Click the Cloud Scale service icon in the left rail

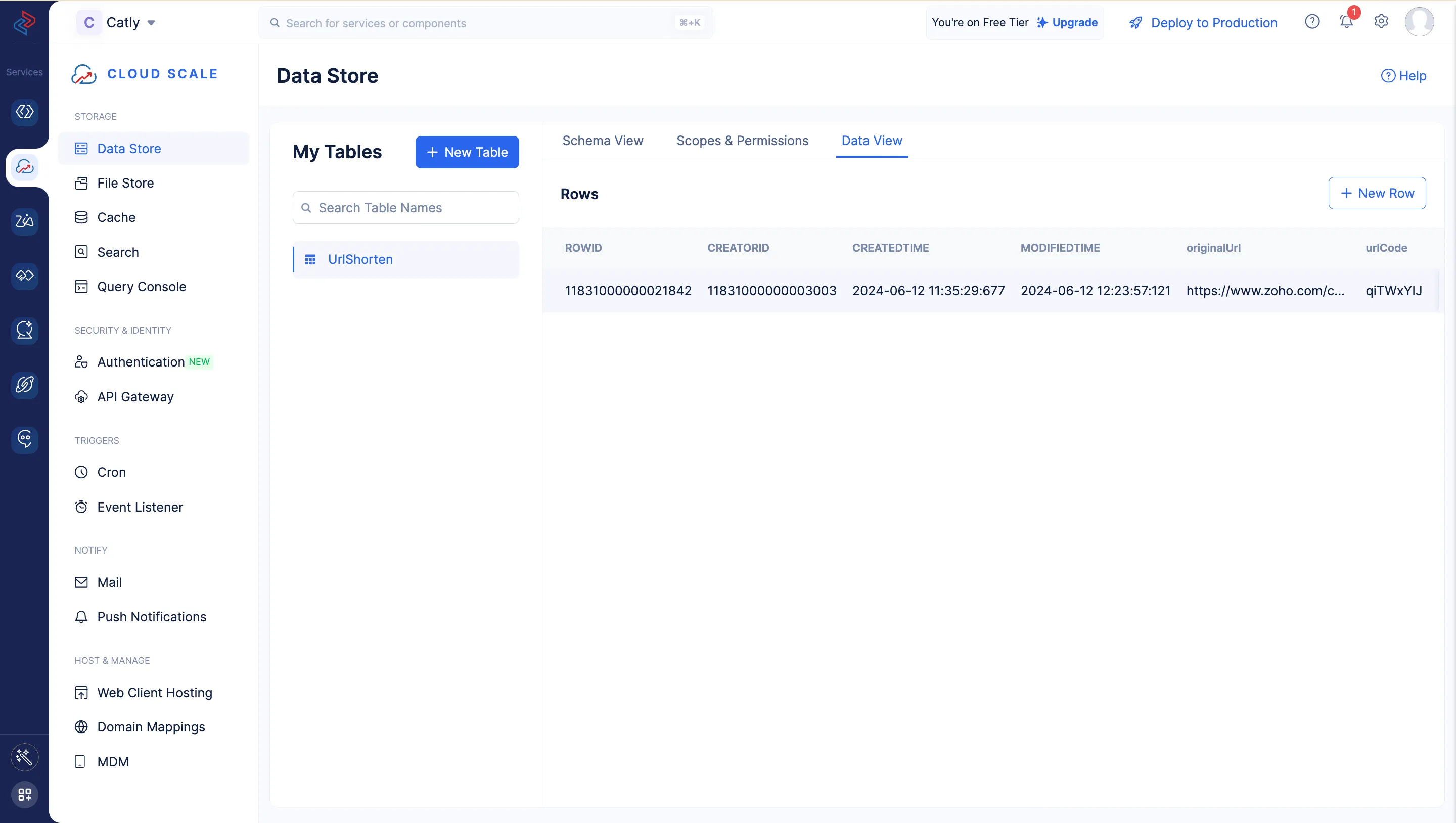click(24, 167)
